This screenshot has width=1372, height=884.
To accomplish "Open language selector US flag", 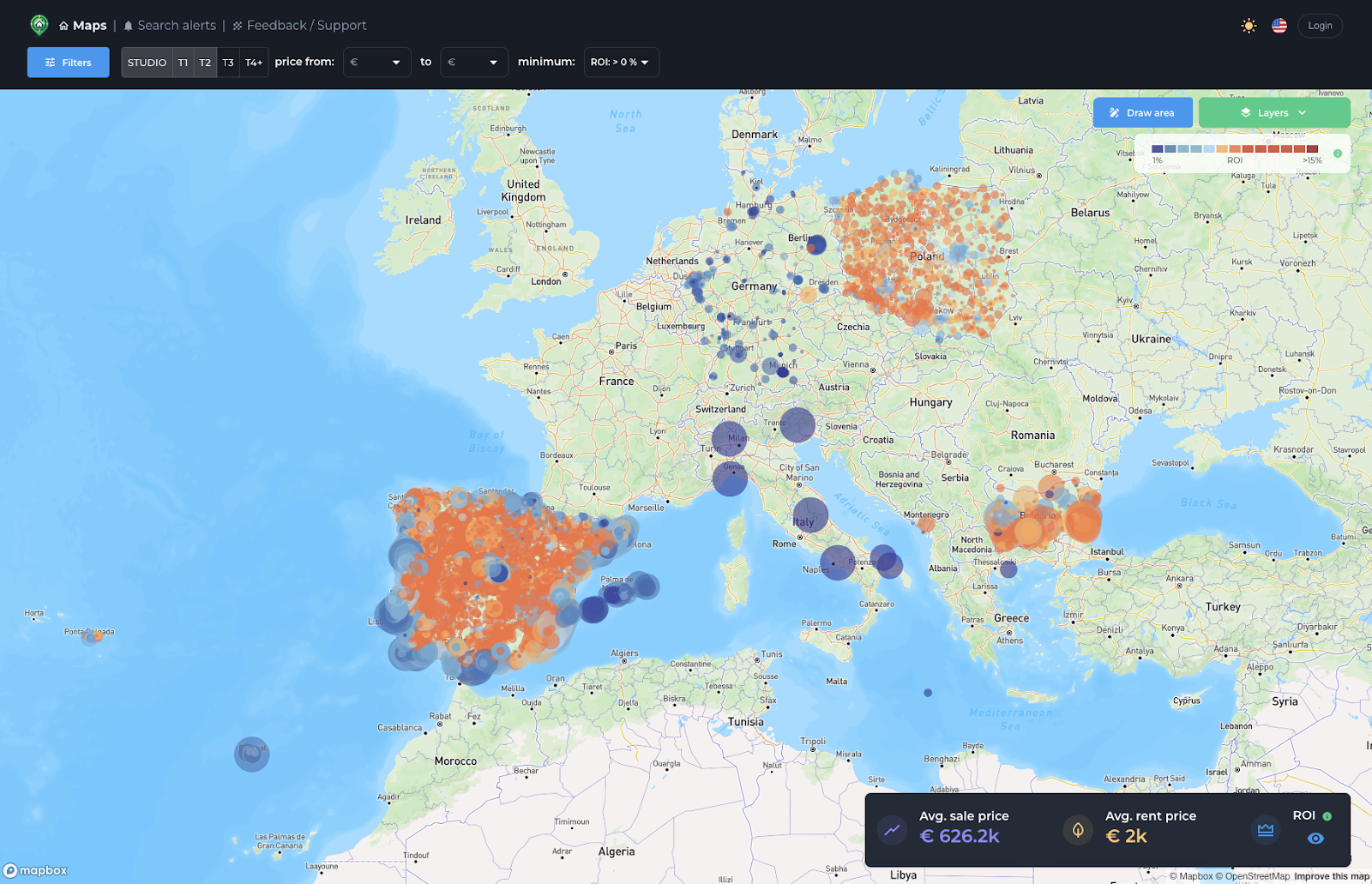I will (1279, 26).
